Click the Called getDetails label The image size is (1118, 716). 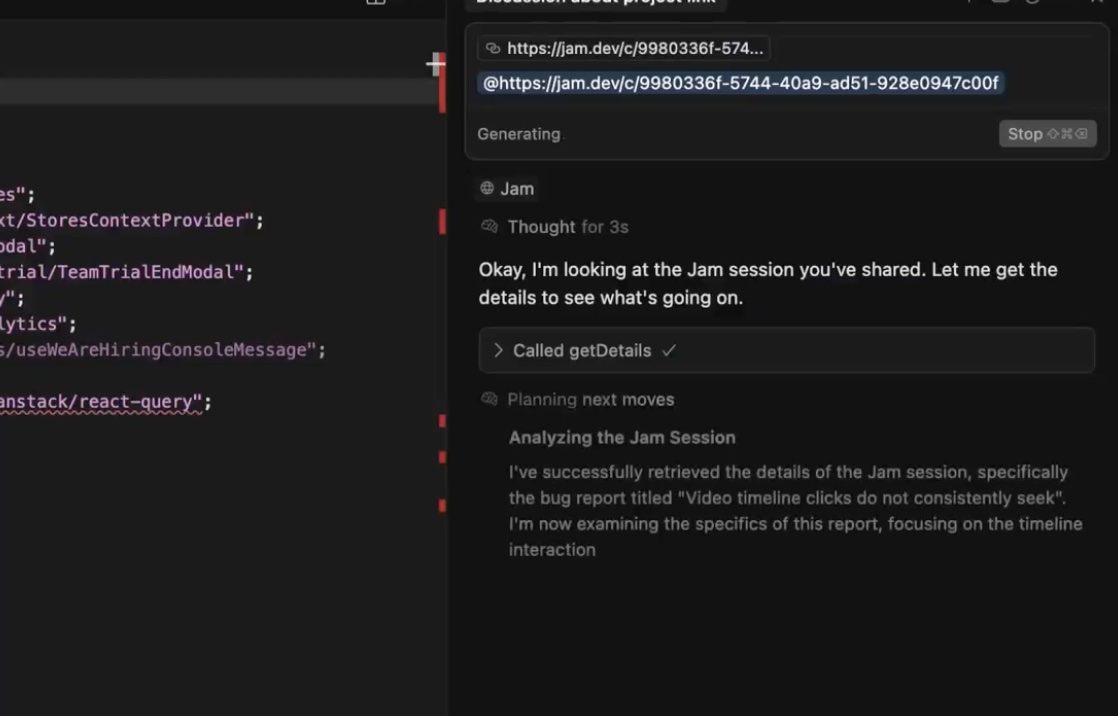pyautogui.click(x=582, y=351)
